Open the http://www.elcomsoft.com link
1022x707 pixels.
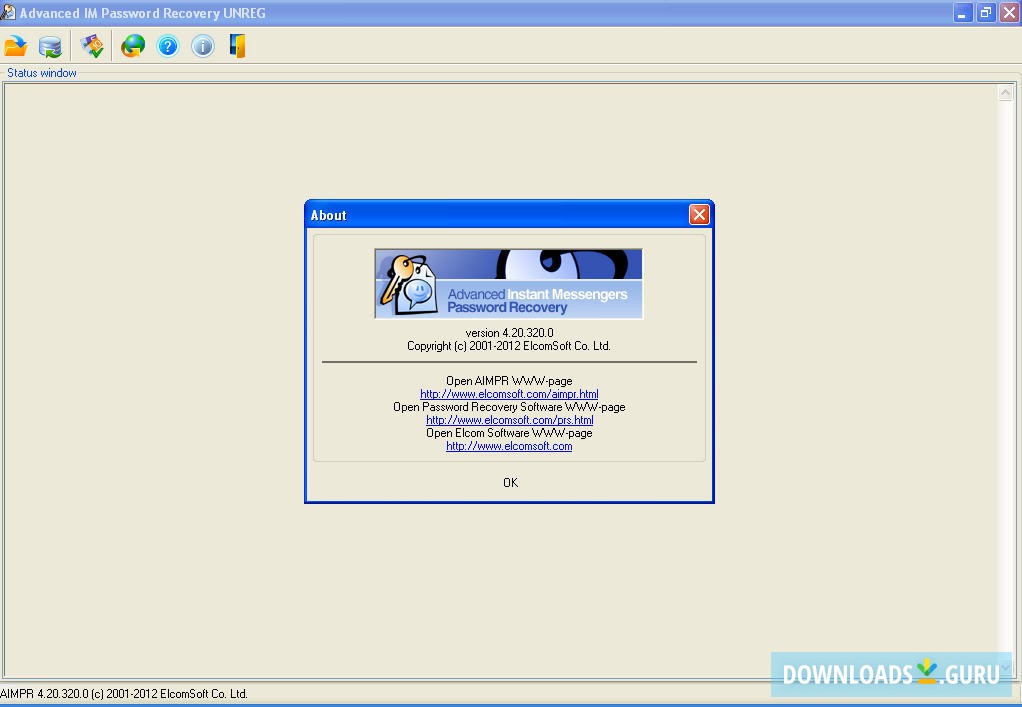click(x=509, y=446)
